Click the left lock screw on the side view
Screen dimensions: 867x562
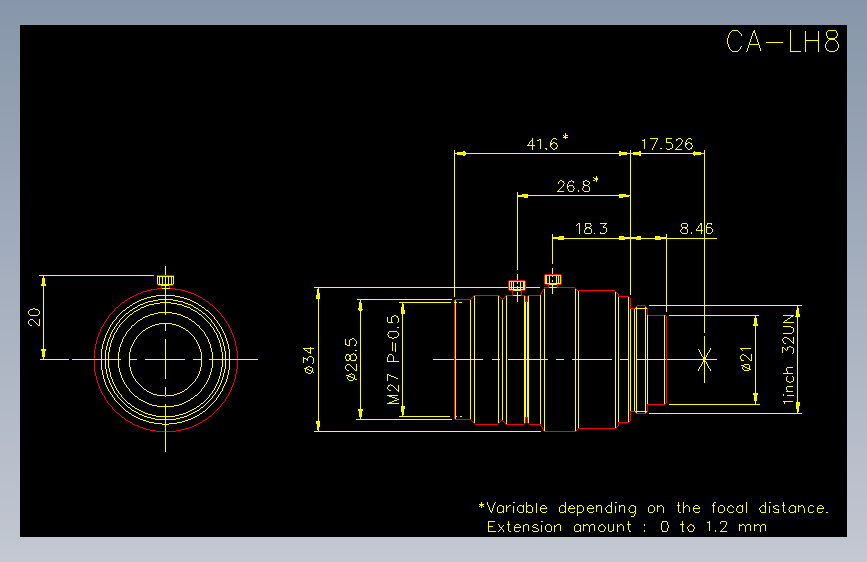517,285
